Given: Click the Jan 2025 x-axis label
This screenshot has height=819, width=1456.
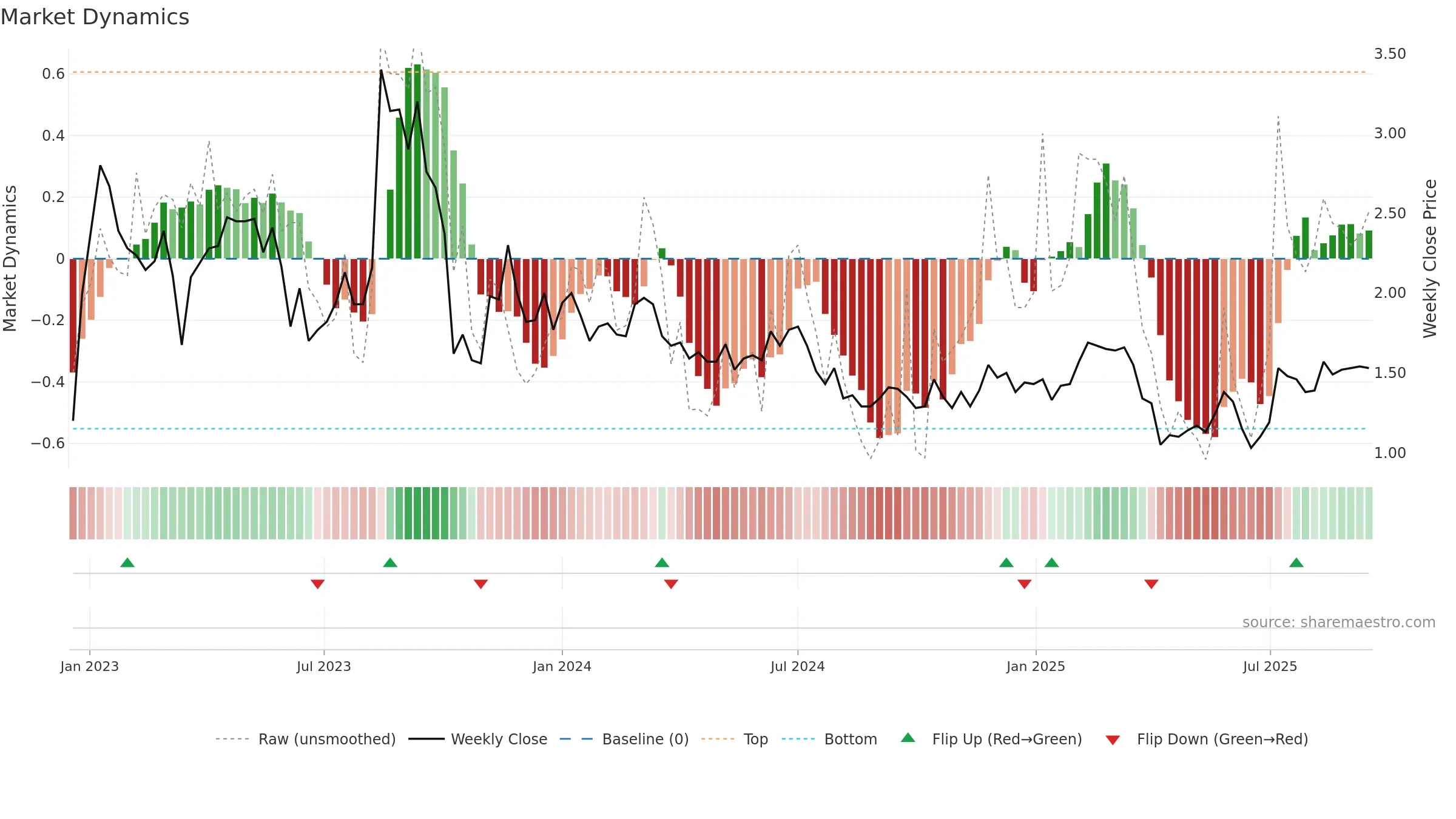Looking at the screenshot, I should pyautogui.click(x=1036, y=666).
